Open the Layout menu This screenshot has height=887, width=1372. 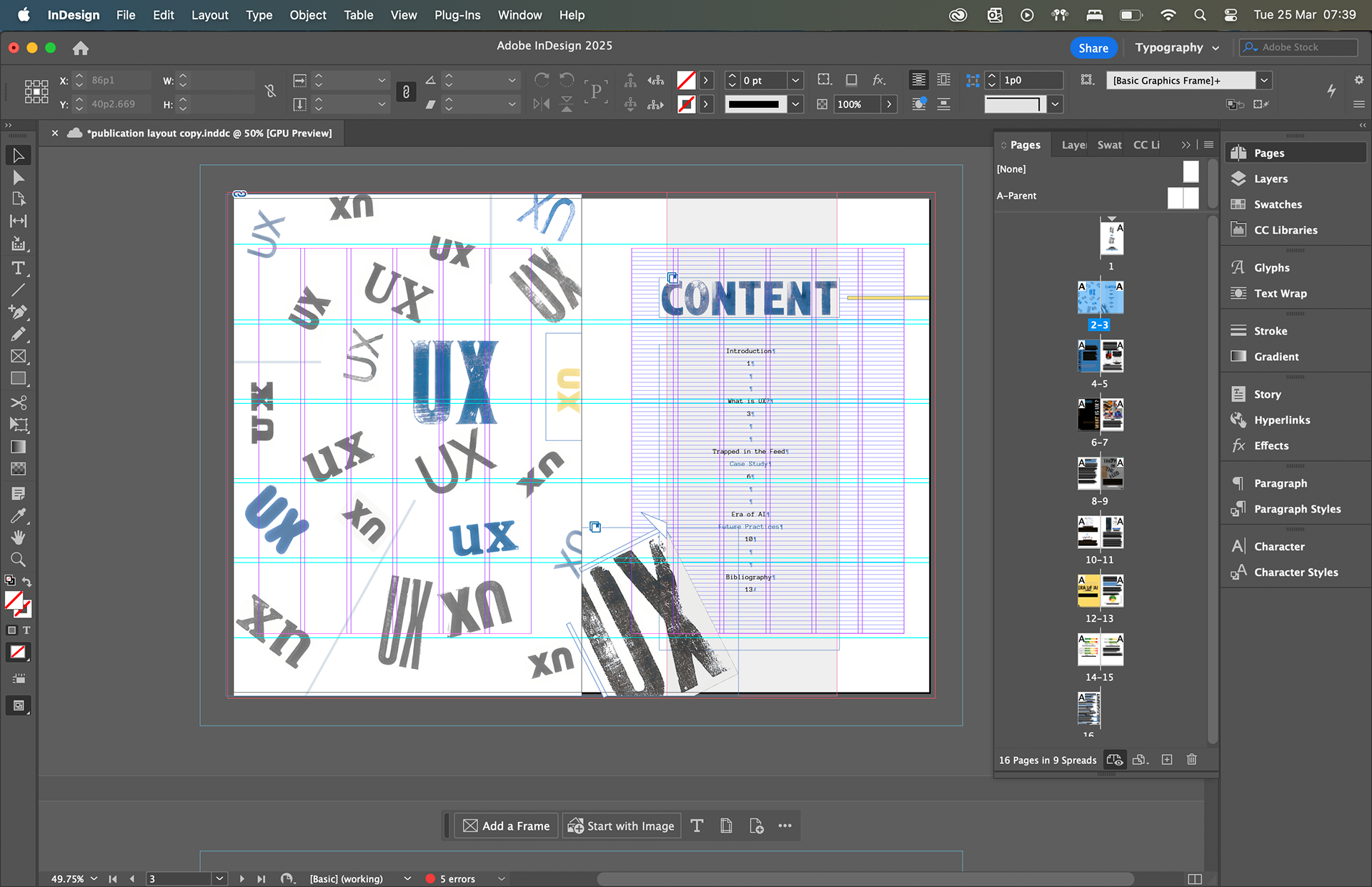209,15
